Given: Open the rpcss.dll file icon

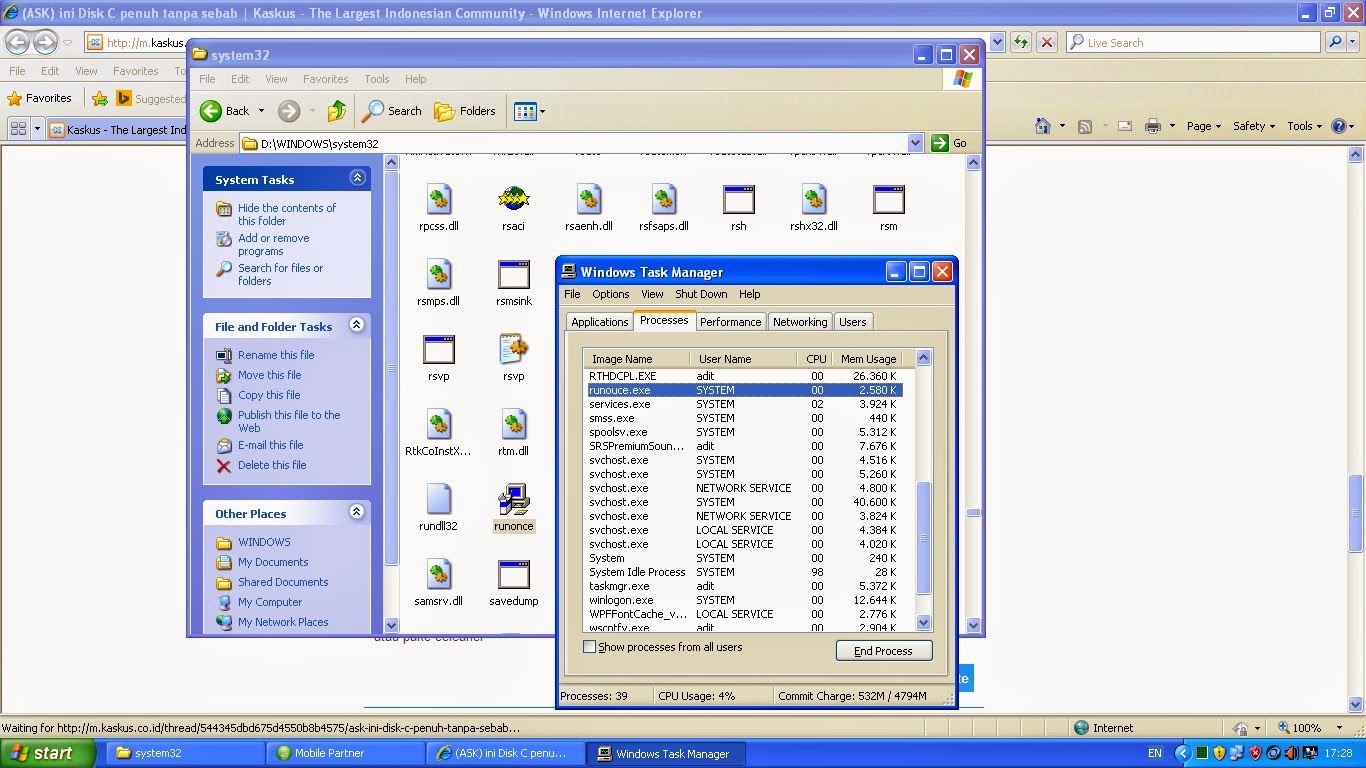Looking at the screenshot, I should pos(439,200).
